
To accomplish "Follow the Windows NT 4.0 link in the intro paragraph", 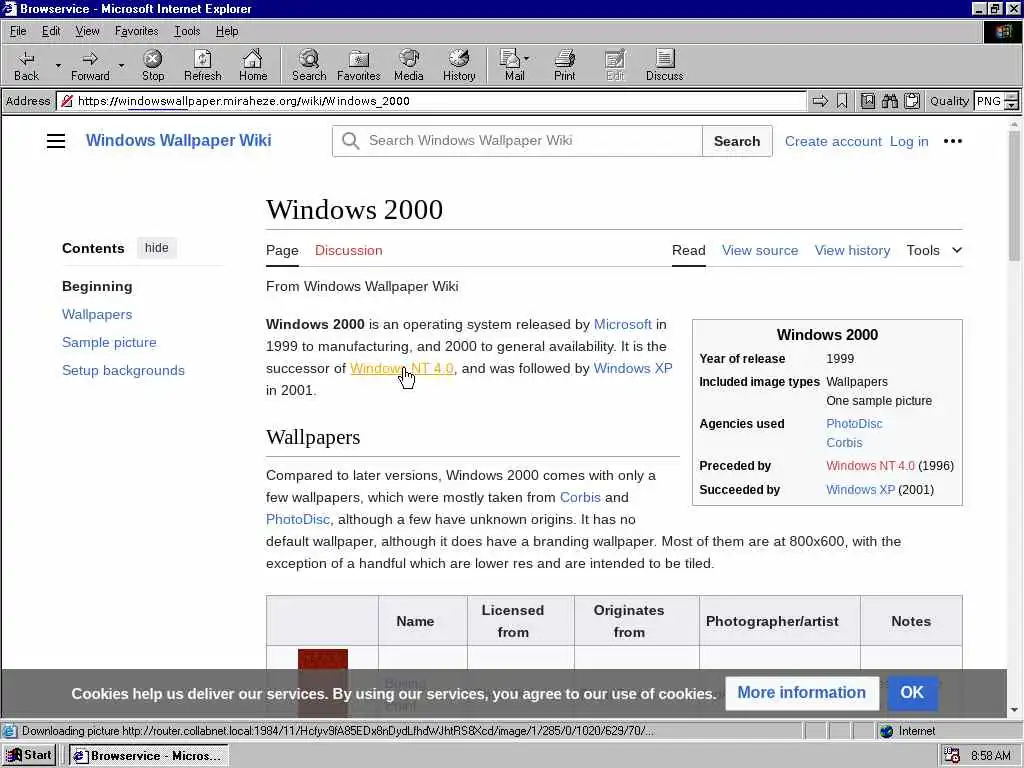I will [402, 368].
